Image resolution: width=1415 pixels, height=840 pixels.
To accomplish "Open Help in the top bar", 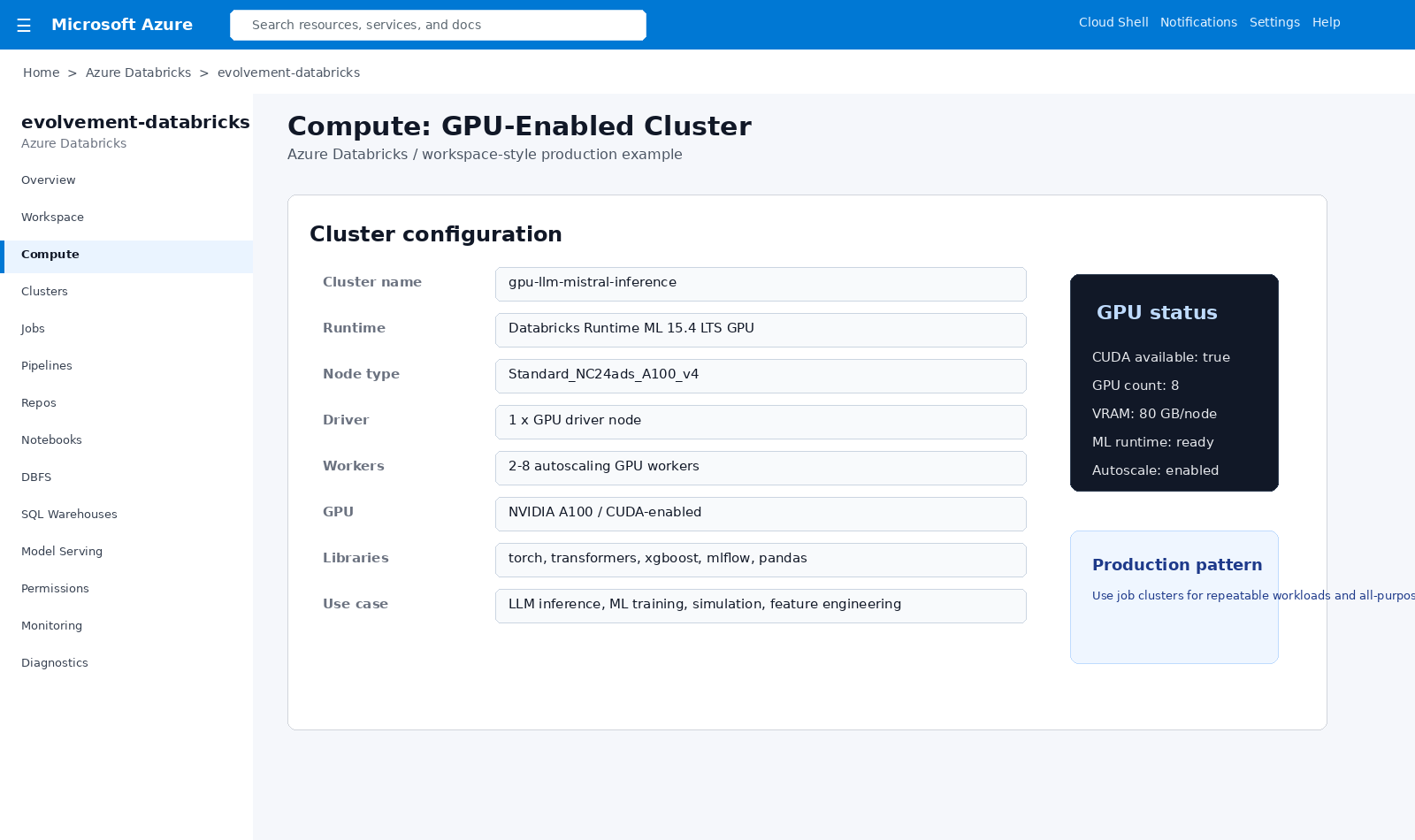I will click(1326, 22).
